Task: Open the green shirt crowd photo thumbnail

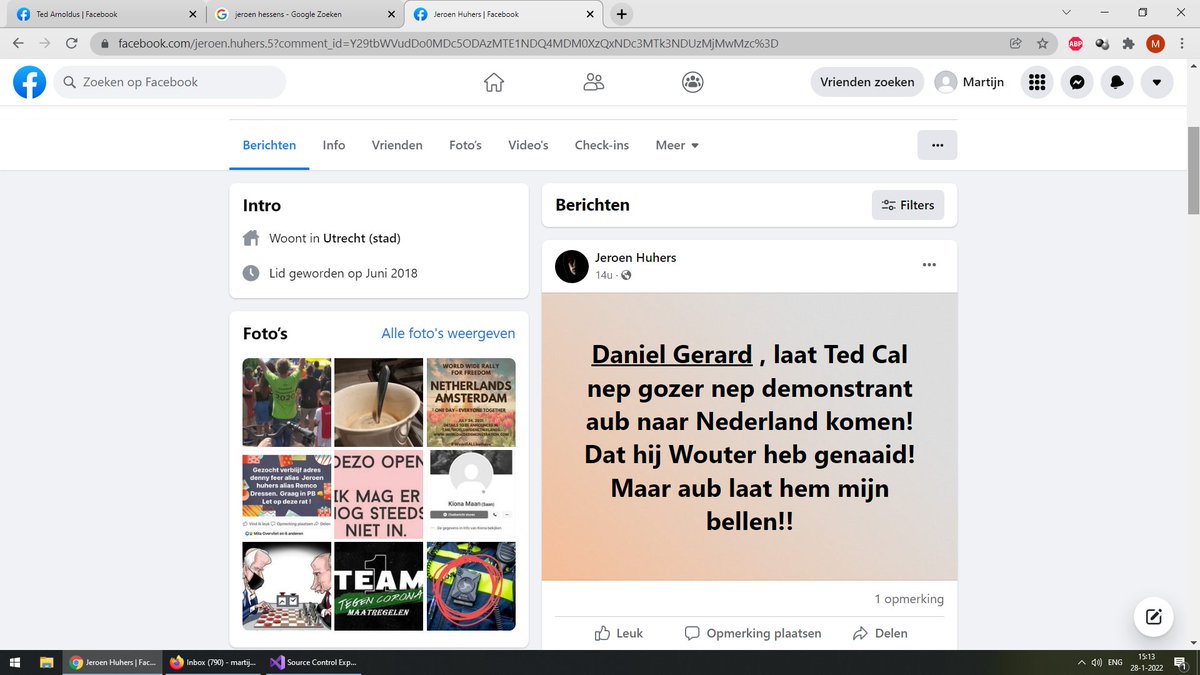Action: (287, 402)
